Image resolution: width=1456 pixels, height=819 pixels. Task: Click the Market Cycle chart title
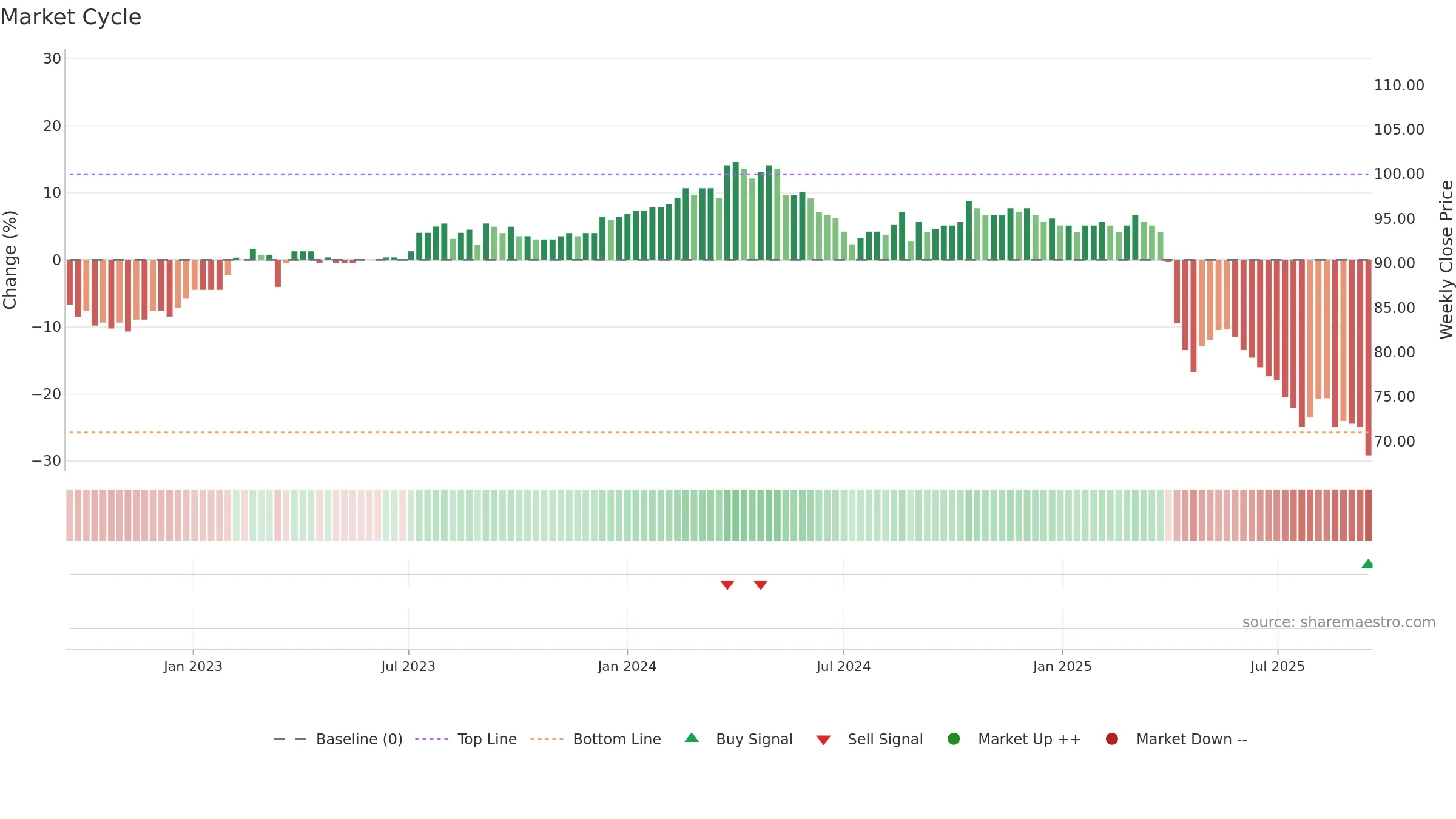point(71,17)
